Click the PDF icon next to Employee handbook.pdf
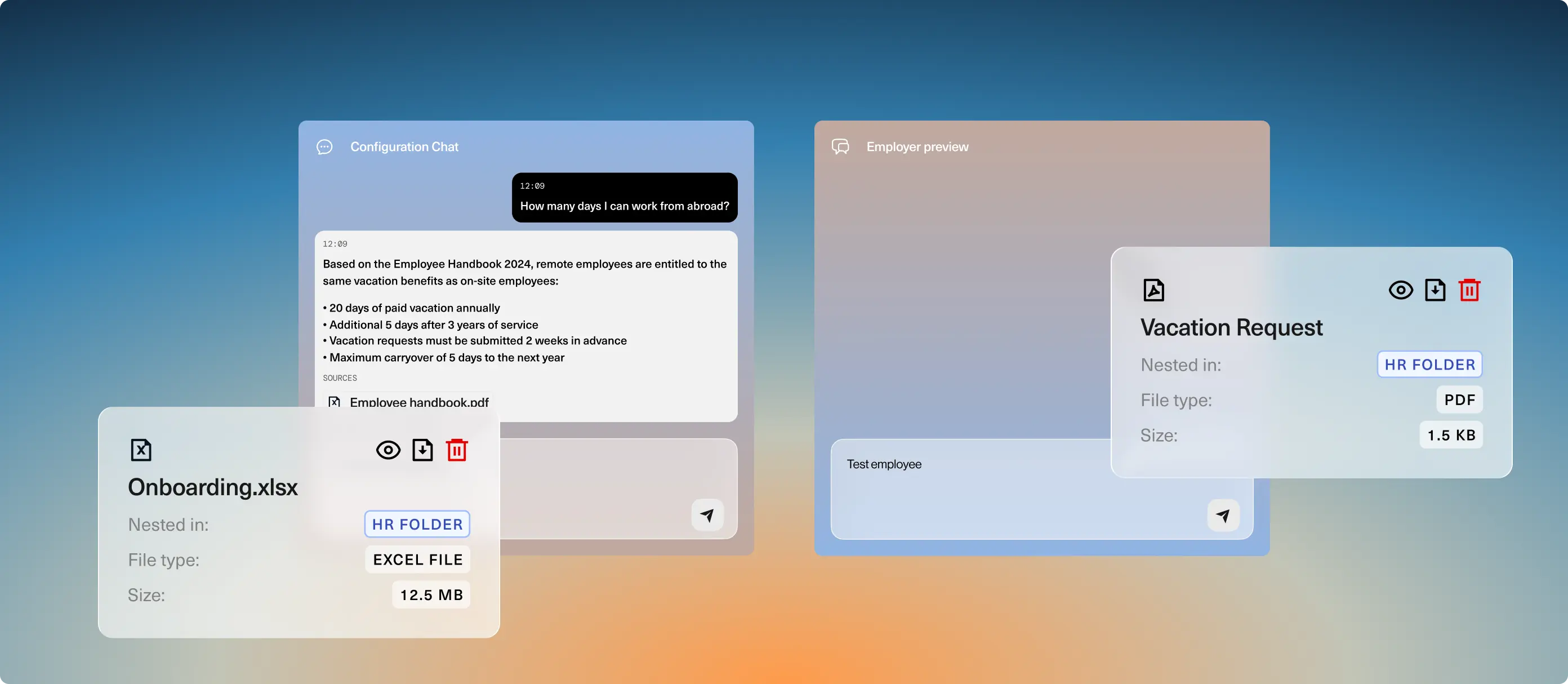The width and height of the screenshot is (1568, 684). pos(334,403)
